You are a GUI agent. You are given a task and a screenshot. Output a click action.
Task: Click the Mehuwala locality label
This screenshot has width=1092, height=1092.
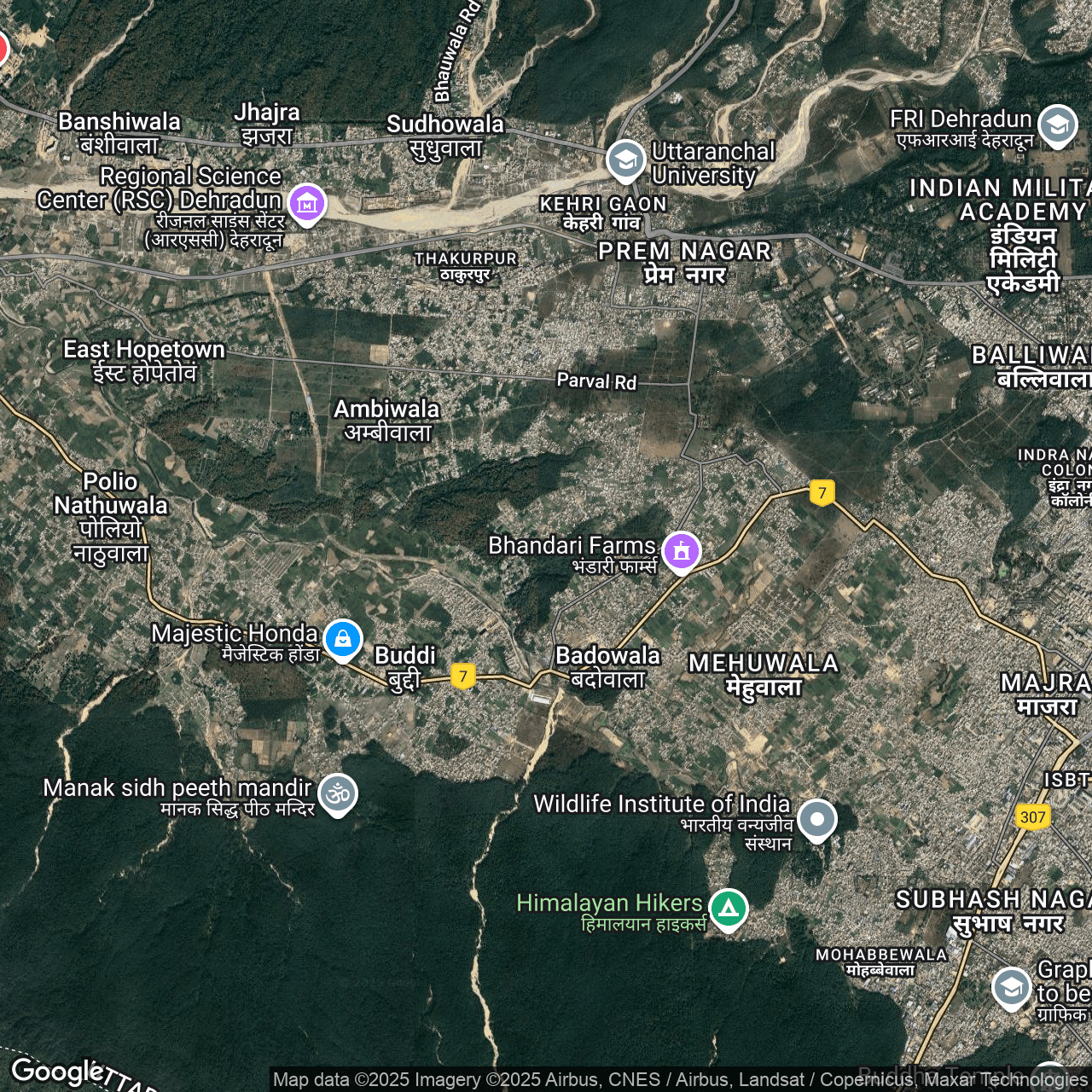click(x=764, y=674)
